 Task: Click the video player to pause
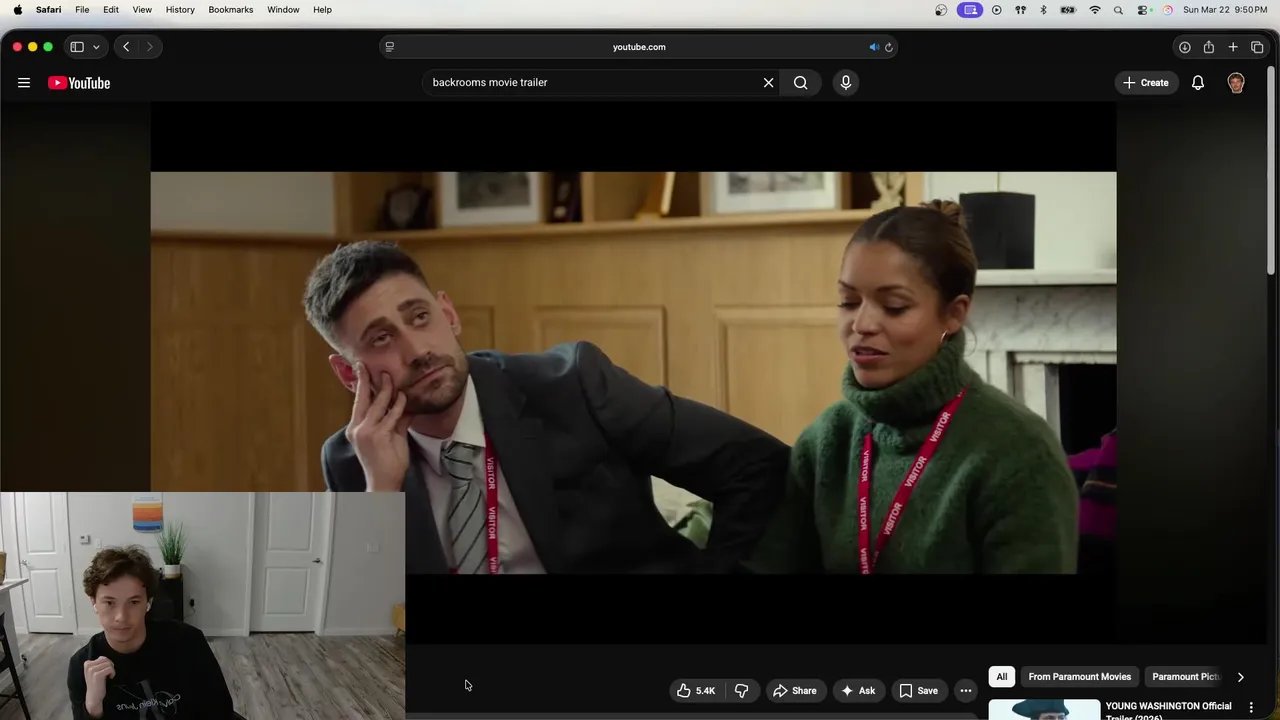[x=634, y=373]
